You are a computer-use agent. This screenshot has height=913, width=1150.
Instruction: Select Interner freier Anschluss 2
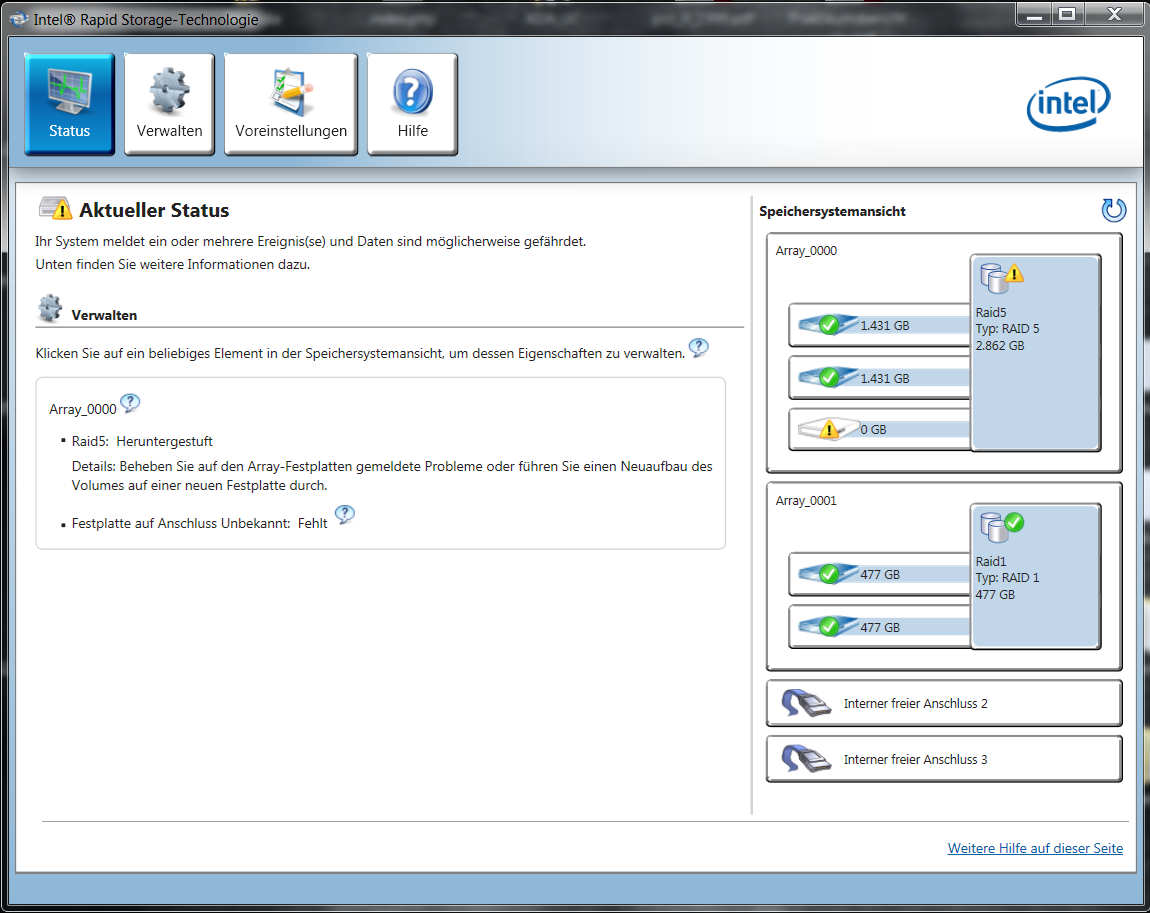coord(944,703)
